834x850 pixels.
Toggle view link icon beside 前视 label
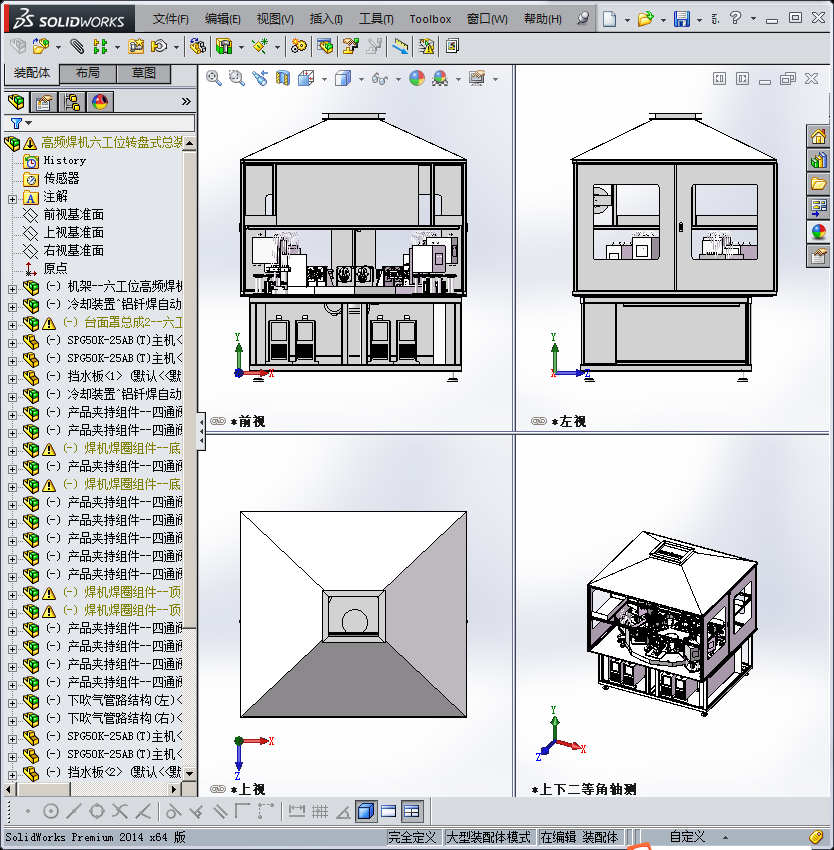[x=218, y=421]
